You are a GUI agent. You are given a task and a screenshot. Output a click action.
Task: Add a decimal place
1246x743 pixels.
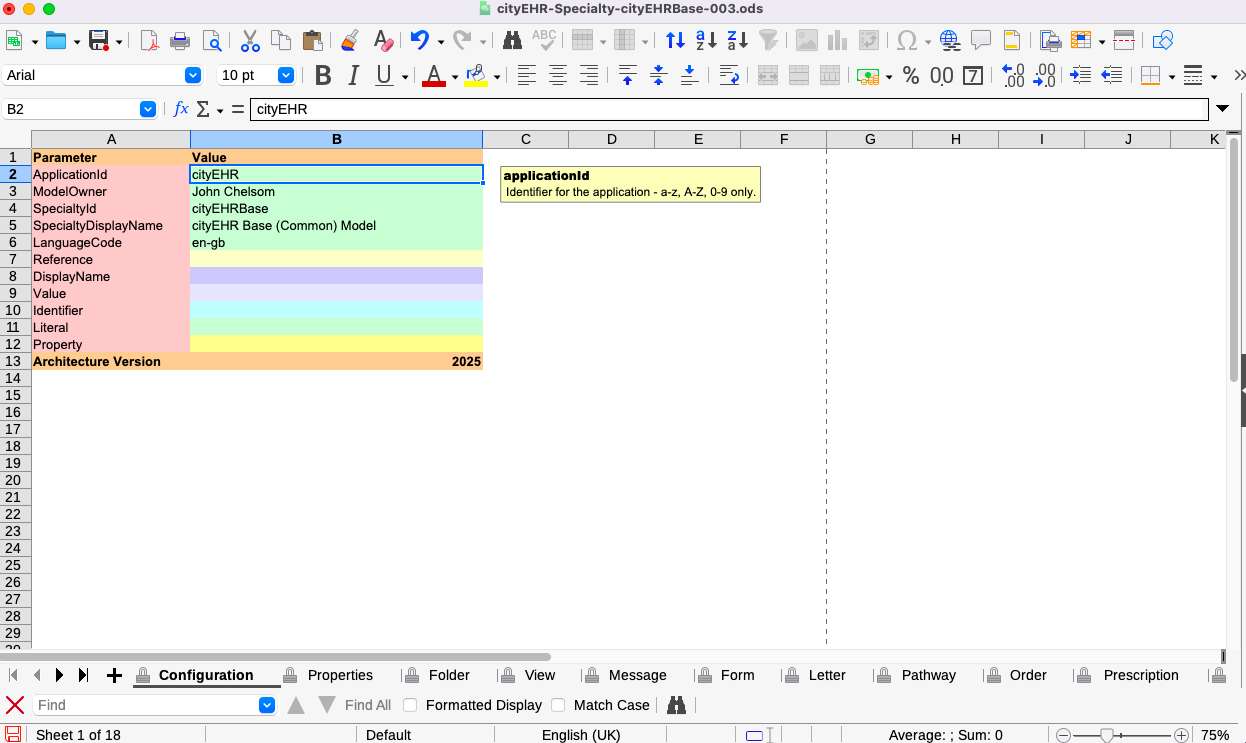(x=1013, y=75)
